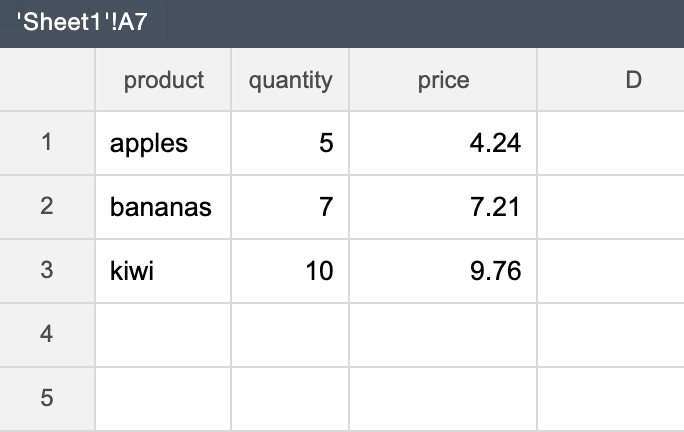This screenshot has width=684, height=432.
Task: Click the kiwi cell
Action: 163,271
